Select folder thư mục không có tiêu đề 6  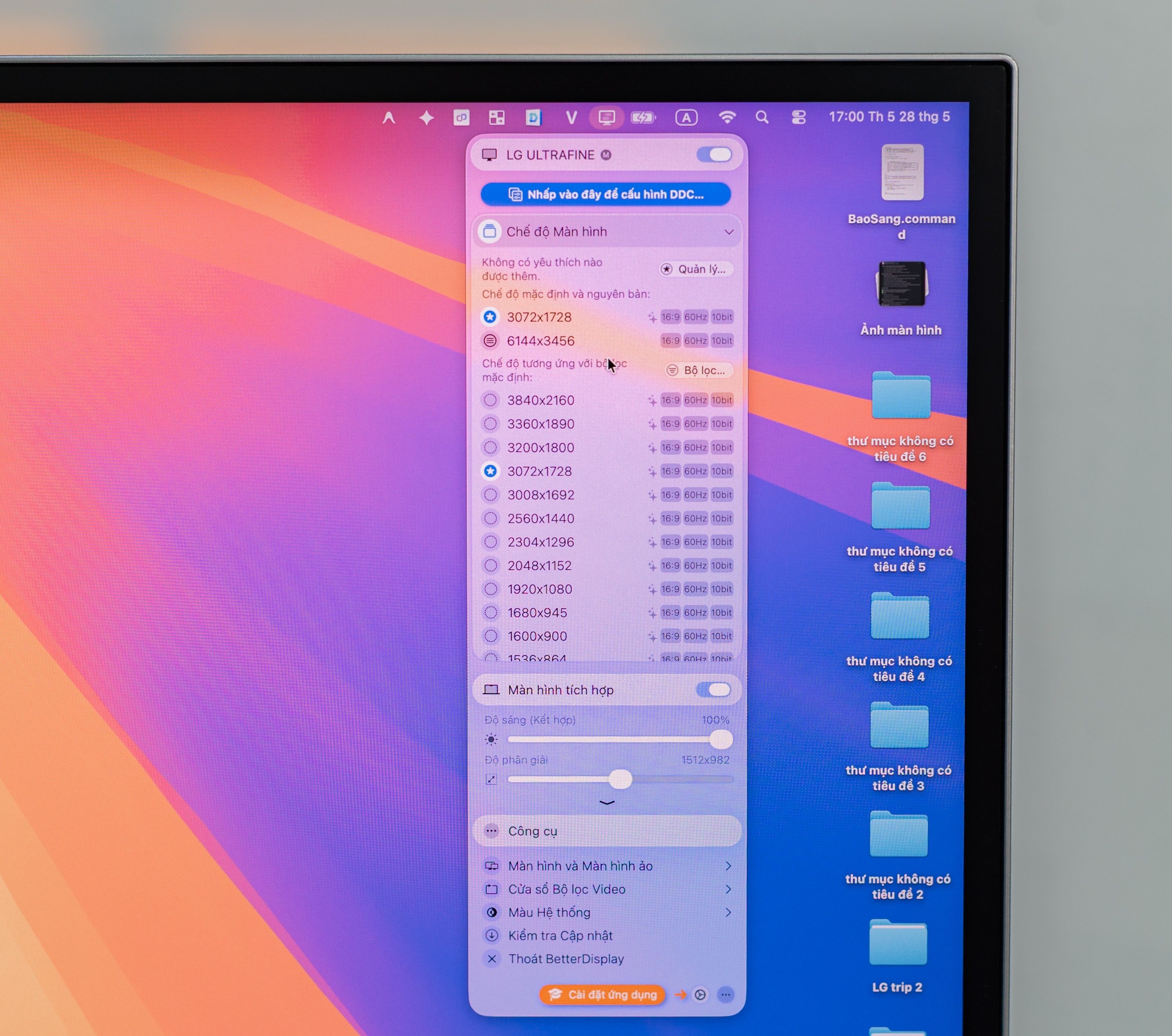(x=901, y=395)
